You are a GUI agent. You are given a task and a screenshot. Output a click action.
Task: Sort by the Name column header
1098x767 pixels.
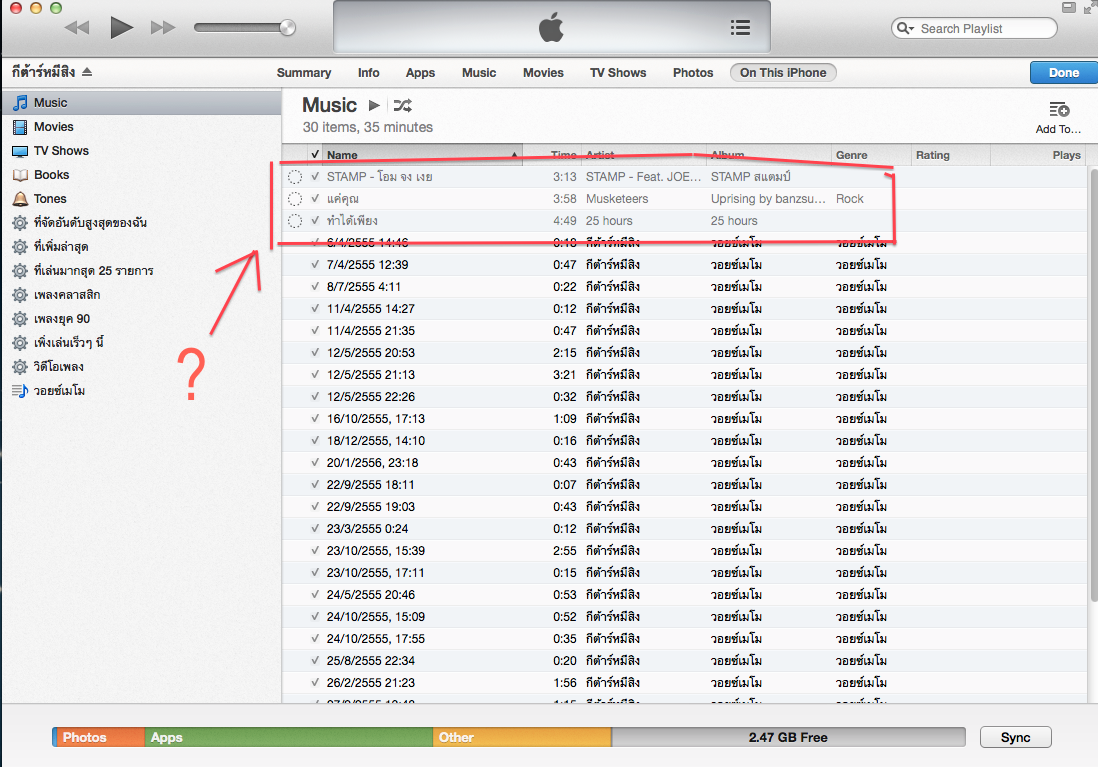[x=423, y=155]
